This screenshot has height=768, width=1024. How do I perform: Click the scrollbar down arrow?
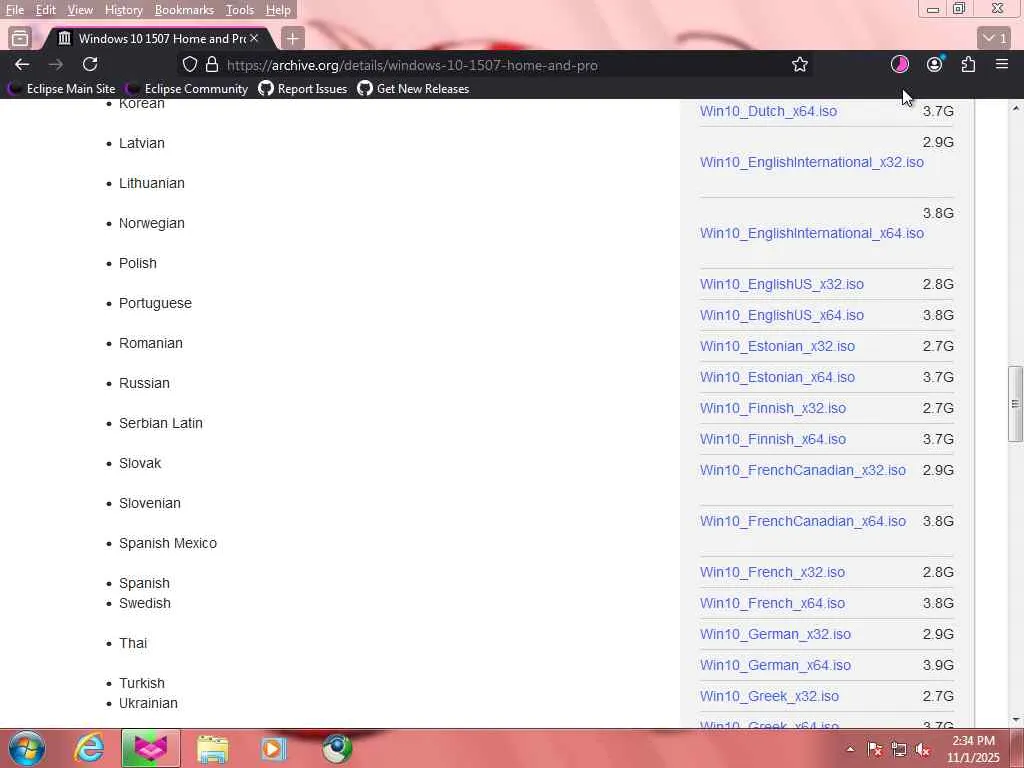1016,720
